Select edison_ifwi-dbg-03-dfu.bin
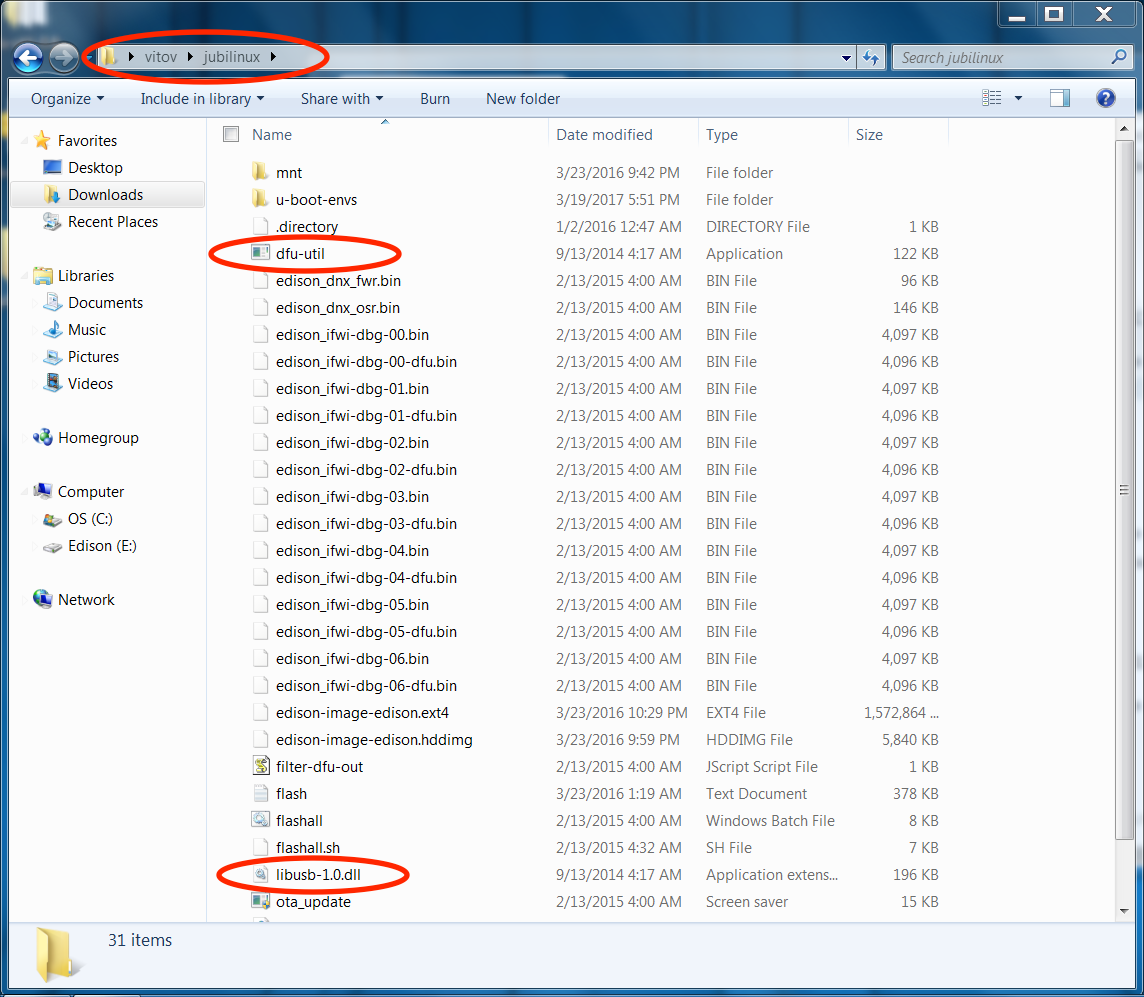 (366, 523)
